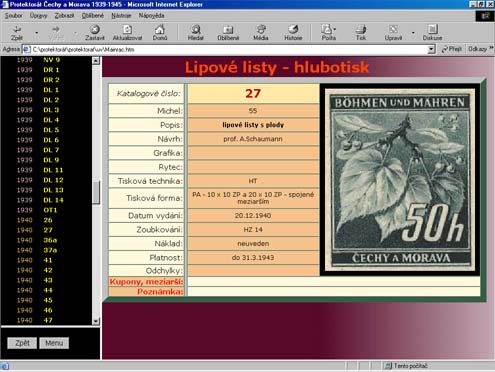The width and height of the screenshot is (495, 372).
Task: Open the Soubor menu
Action: point(13,16)
